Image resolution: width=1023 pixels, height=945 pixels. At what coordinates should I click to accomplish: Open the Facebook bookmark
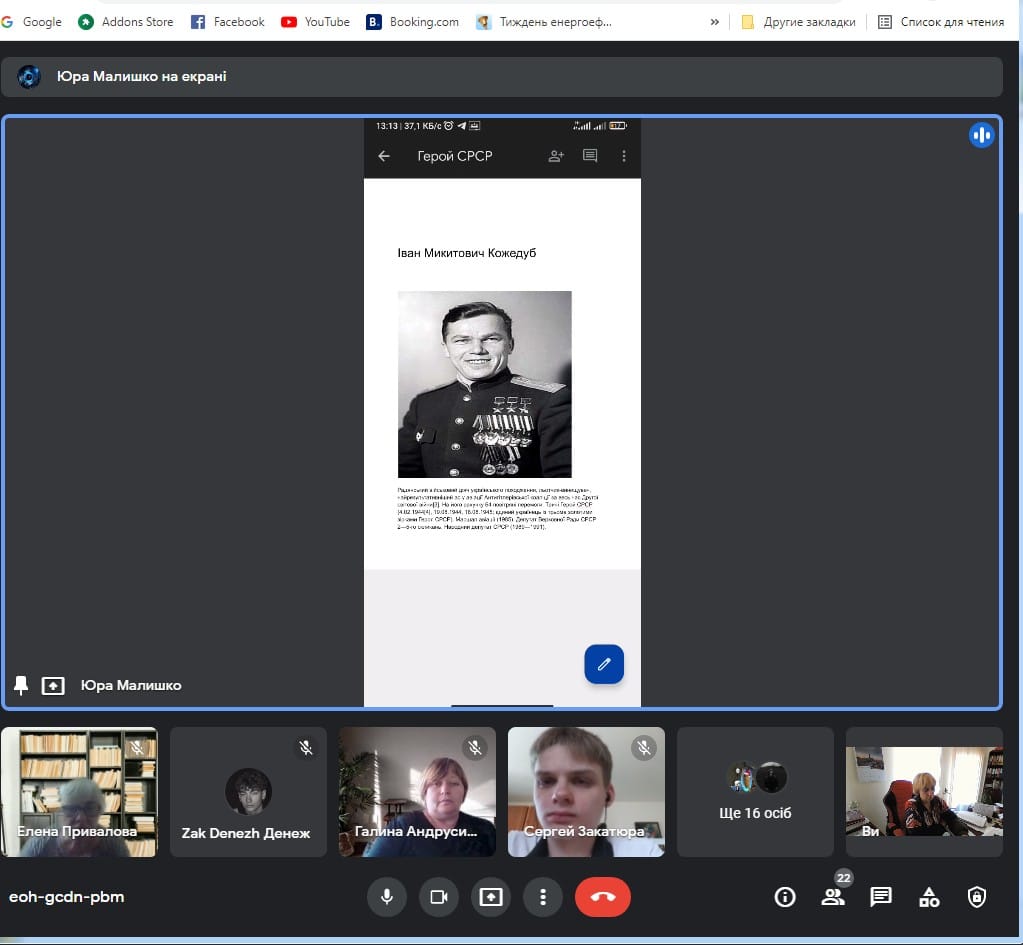(x=228, y=21)
